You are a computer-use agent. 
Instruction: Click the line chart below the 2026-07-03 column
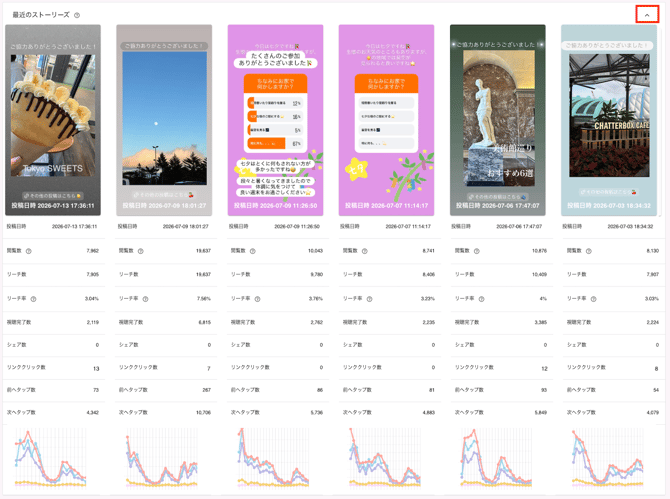(x=608, y=458)
